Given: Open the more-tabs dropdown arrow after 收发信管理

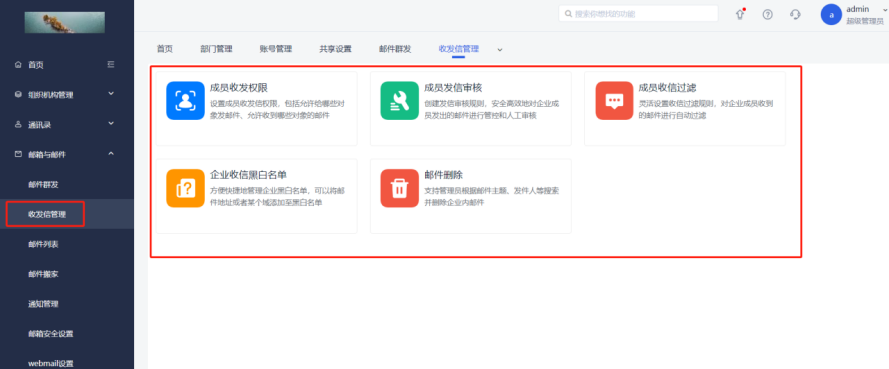Looking at the screenshot, I should (x=500, y=50).
